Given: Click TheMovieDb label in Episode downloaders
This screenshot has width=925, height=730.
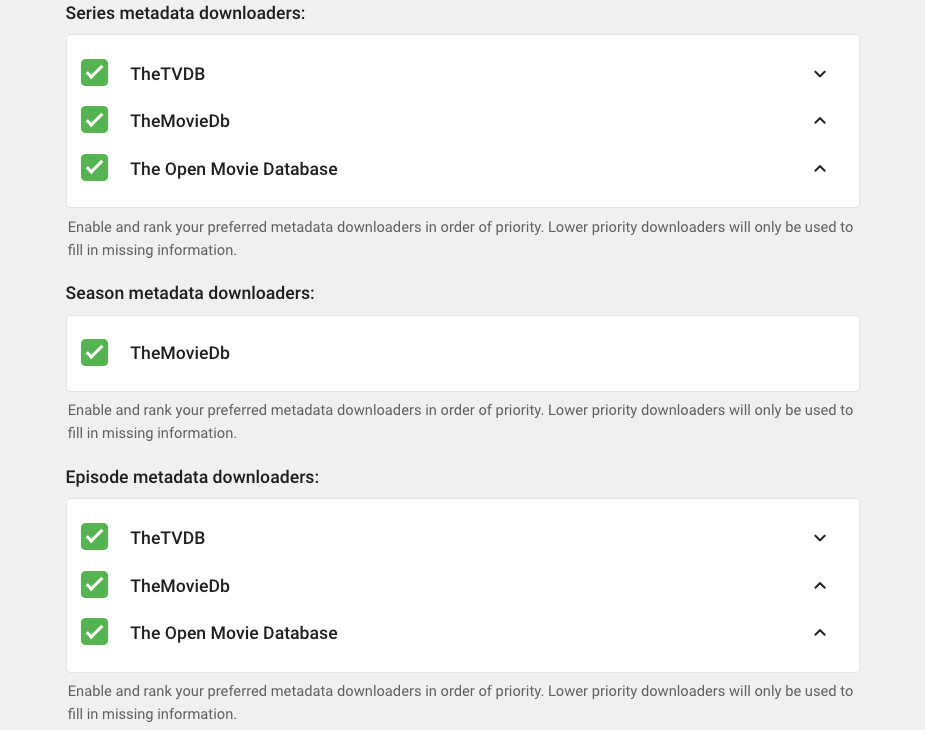Looking at the screenshot, I should 180,585.
